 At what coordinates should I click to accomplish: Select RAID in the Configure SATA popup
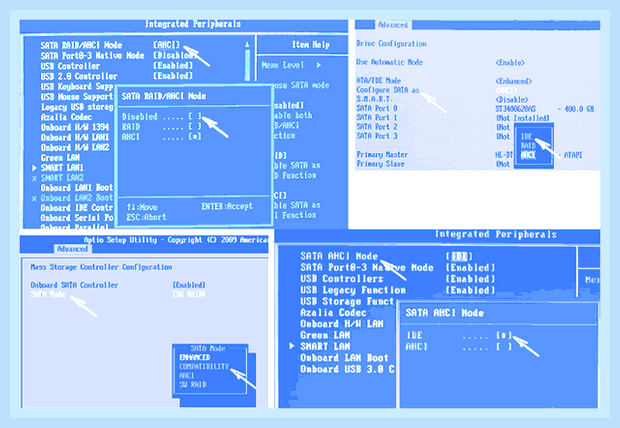(x=528, y=146)
